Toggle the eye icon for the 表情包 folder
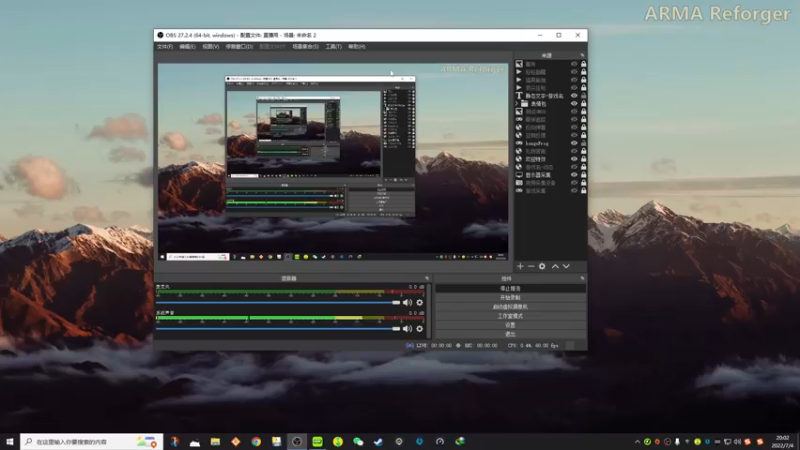Viewport: 800px width, 450px height. [574, 104]
